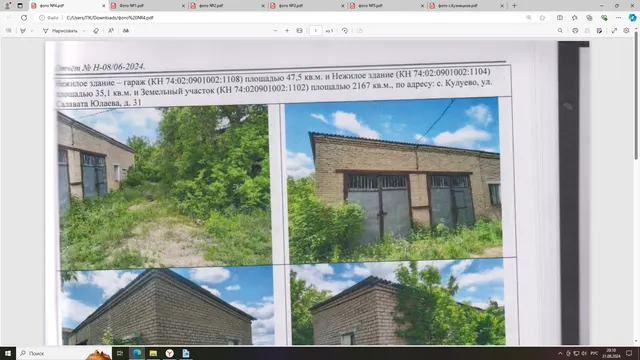Open the taskbar clock and date
This screenshot has height=360, width=640.
click(611, 353)
